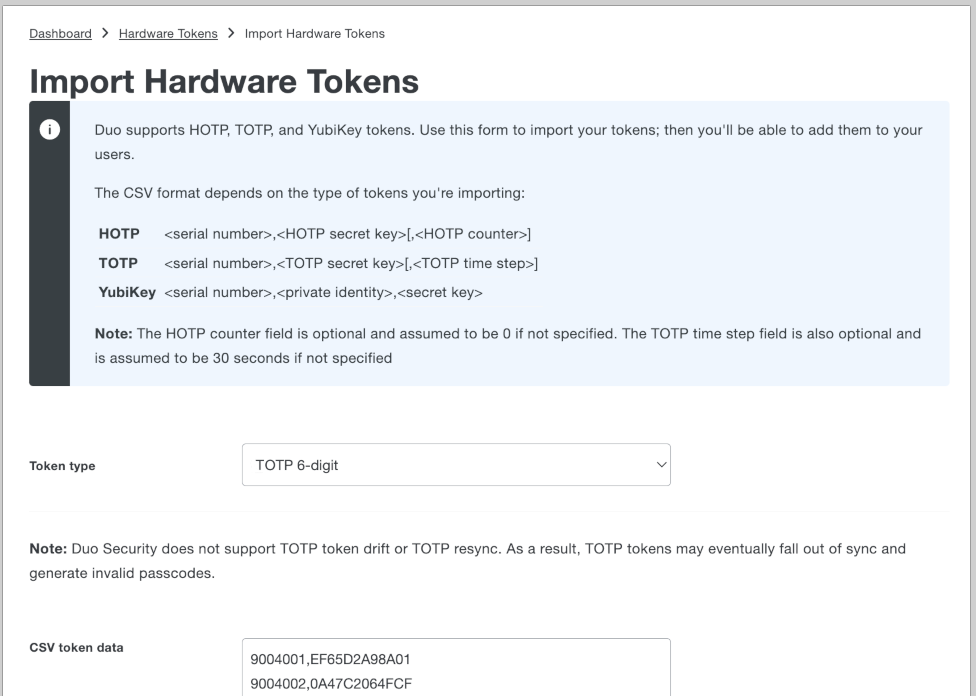This screenshot has width=976, height=696.
Task: Click the YubiKey format label
Action: click(127, 293)
